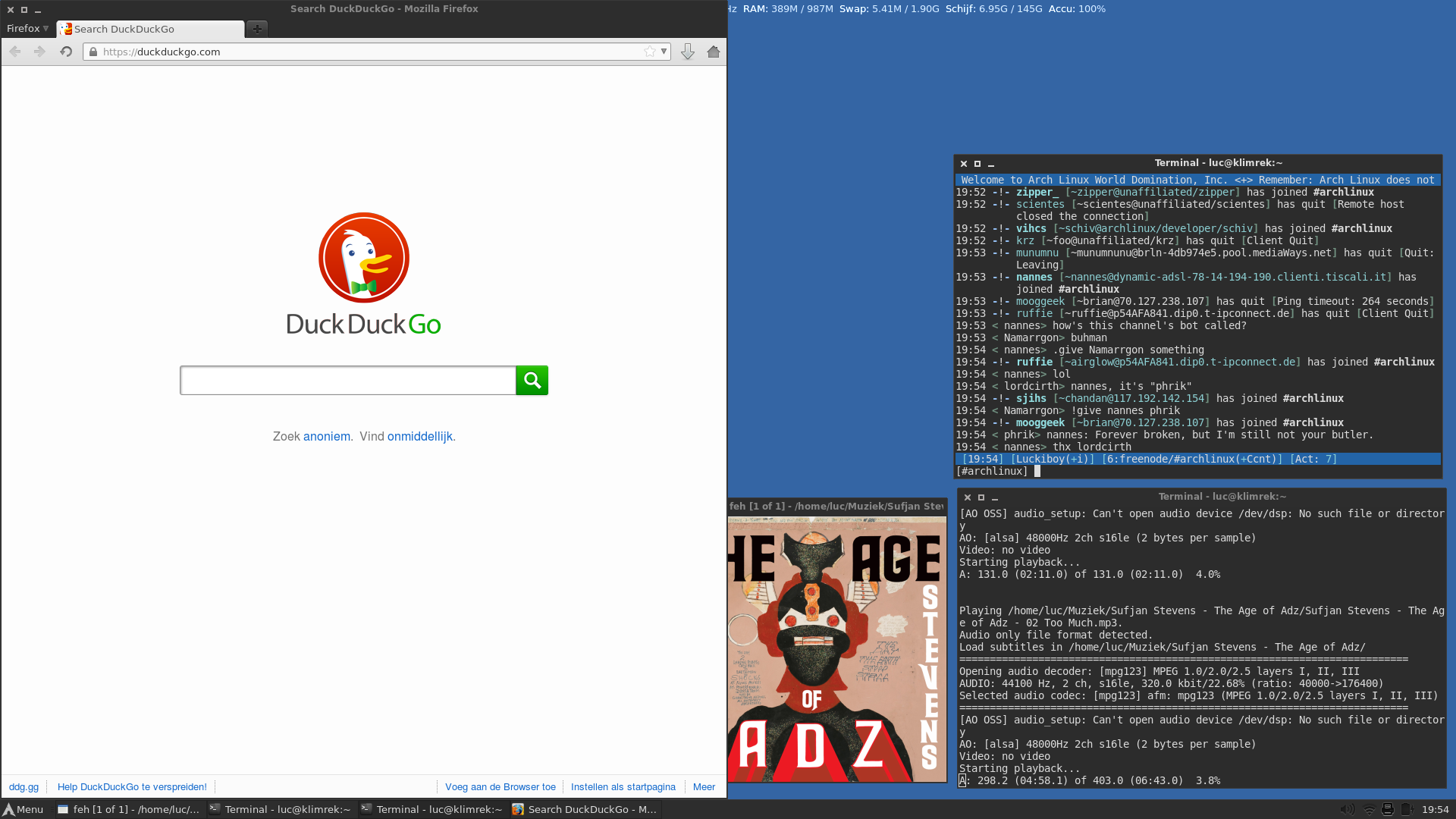Viewport: 1456px width, 819px height.
Task: Reload the page with refresh icon
Action: 66,52
